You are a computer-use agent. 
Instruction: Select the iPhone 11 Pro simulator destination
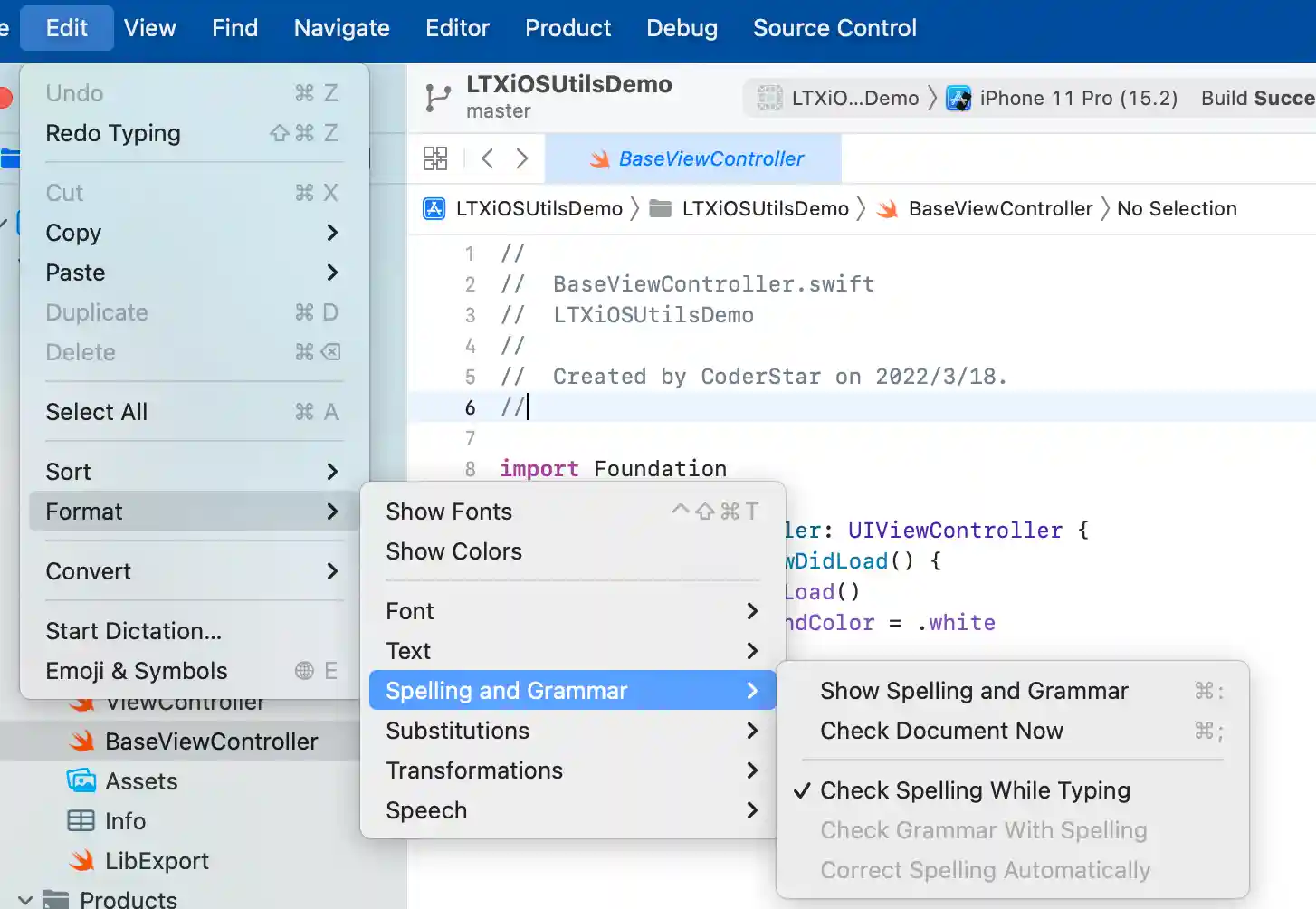(1063, 98)
